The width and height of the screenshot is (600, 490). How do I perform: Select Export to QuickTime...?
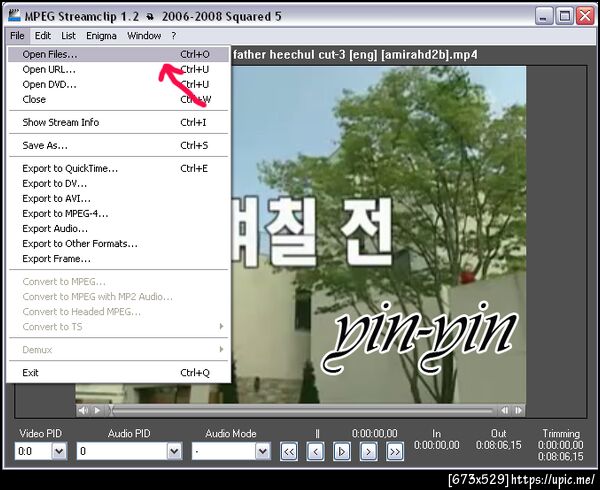[x=118, y=168]
